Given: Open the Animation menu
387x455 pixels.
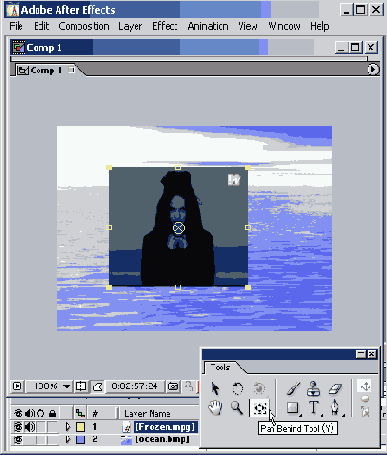Looking at the screenshot, I should tap(208, 26).
